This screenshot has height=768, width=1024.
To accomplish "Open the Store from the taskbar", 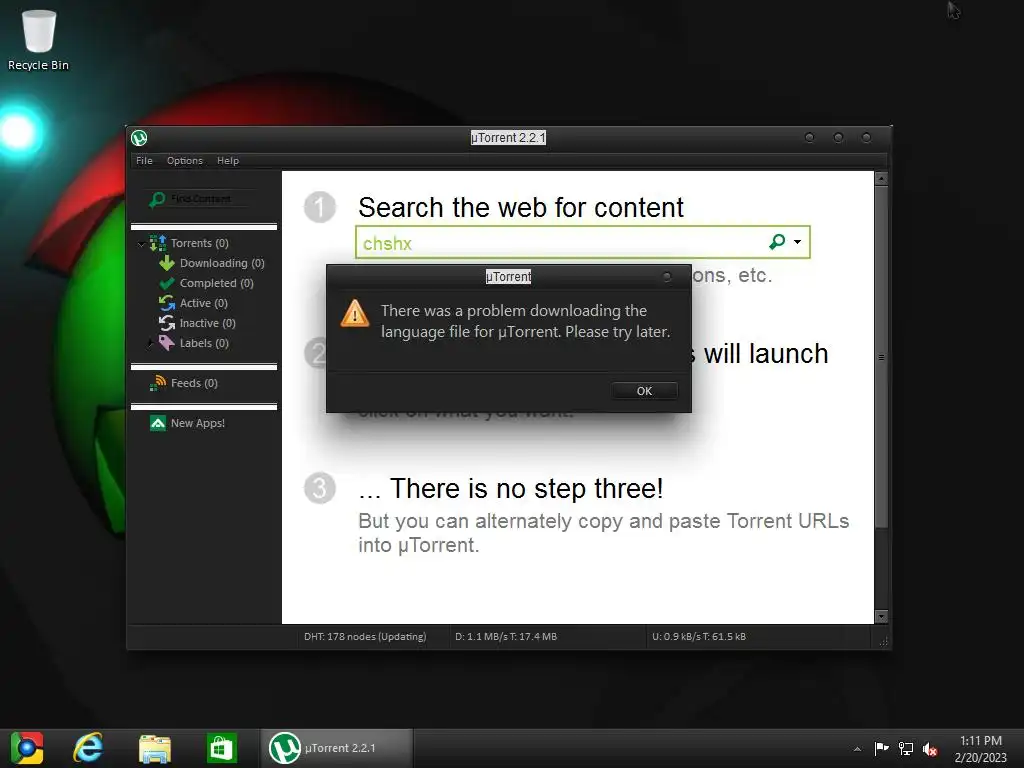I will (221, 748).
